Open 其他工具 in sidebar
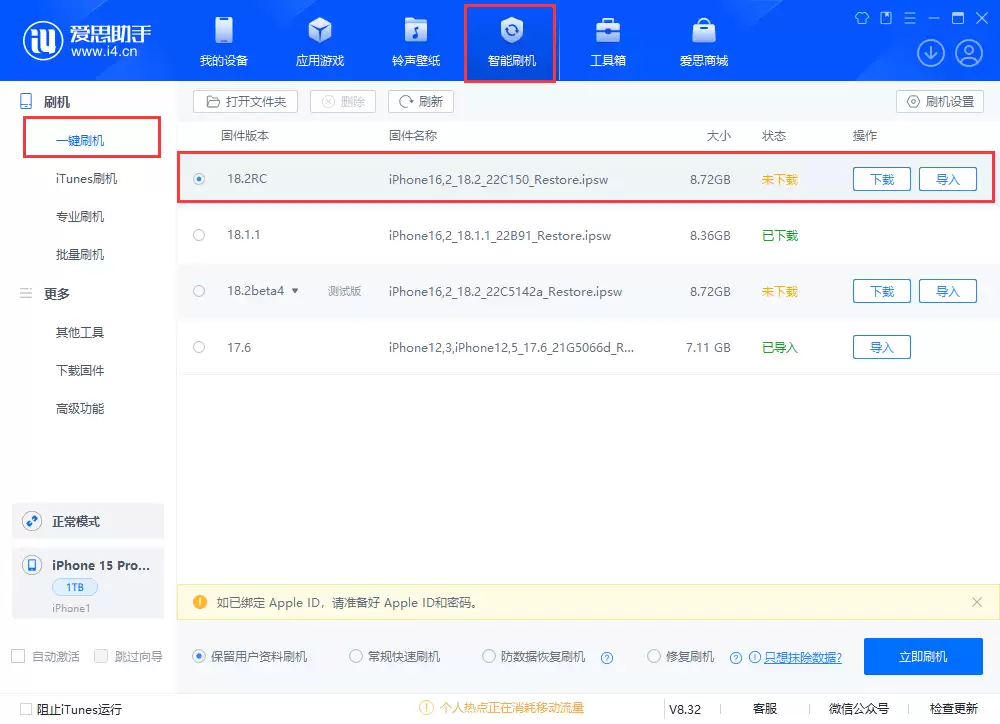 (x=80, y=332)
